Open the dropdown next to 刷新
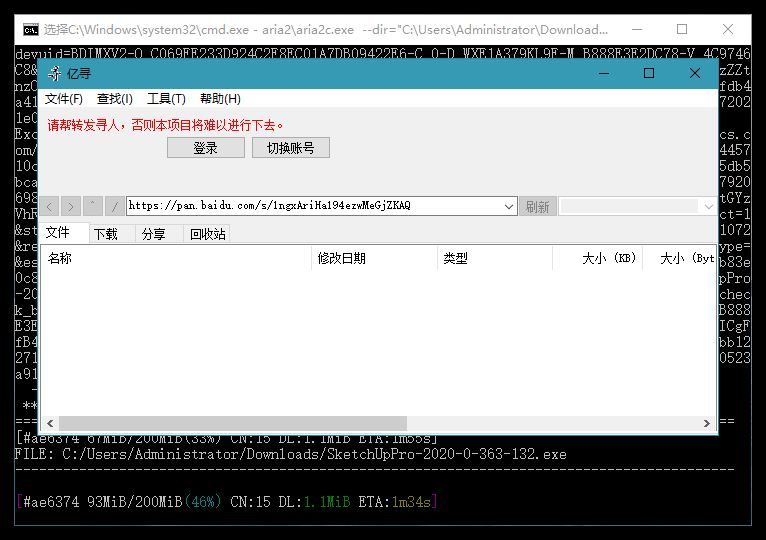The image size is (766, 540). click(x=707, y=206)
